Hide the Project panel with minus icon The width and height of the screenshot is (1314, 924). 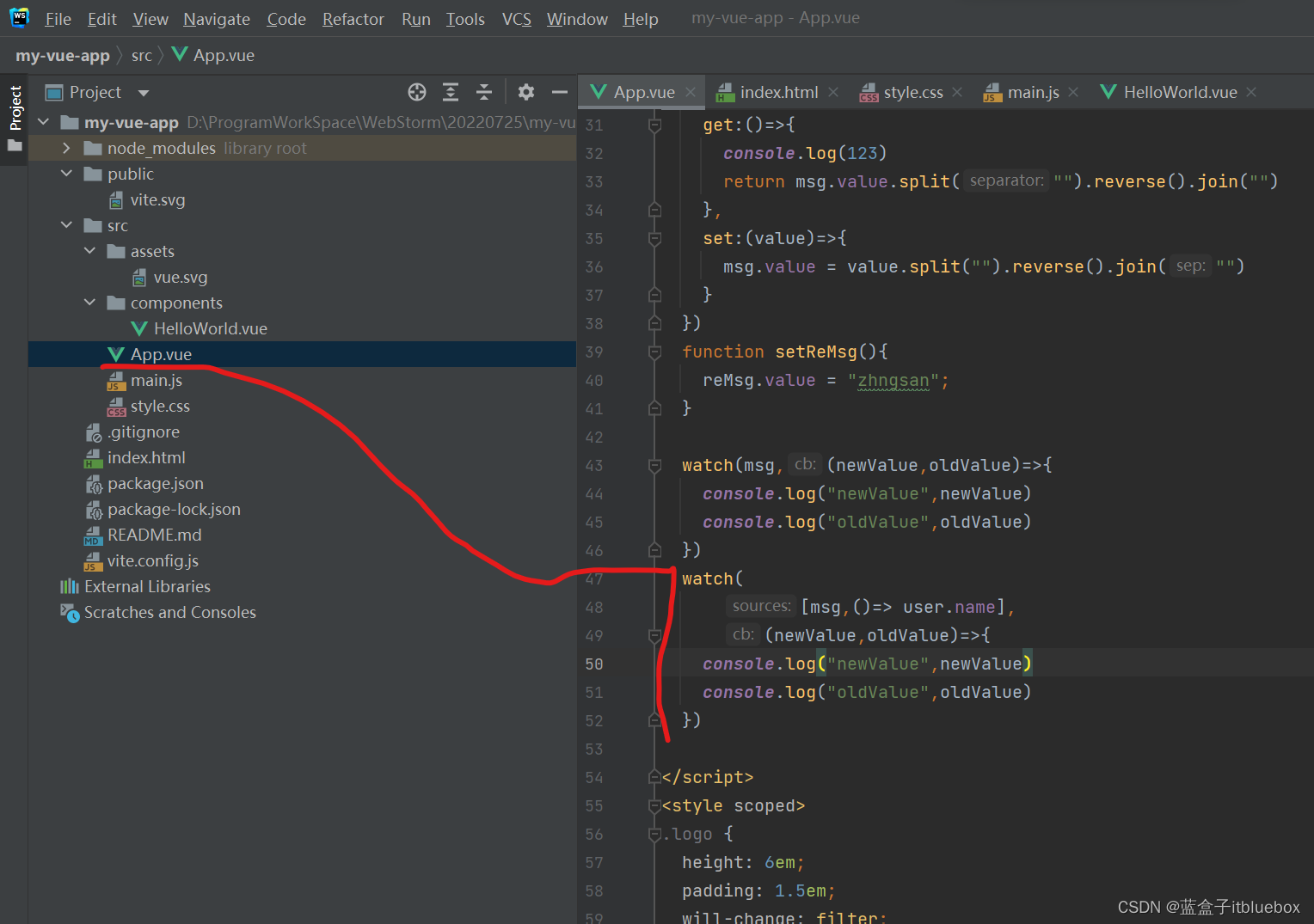point(560,92)
